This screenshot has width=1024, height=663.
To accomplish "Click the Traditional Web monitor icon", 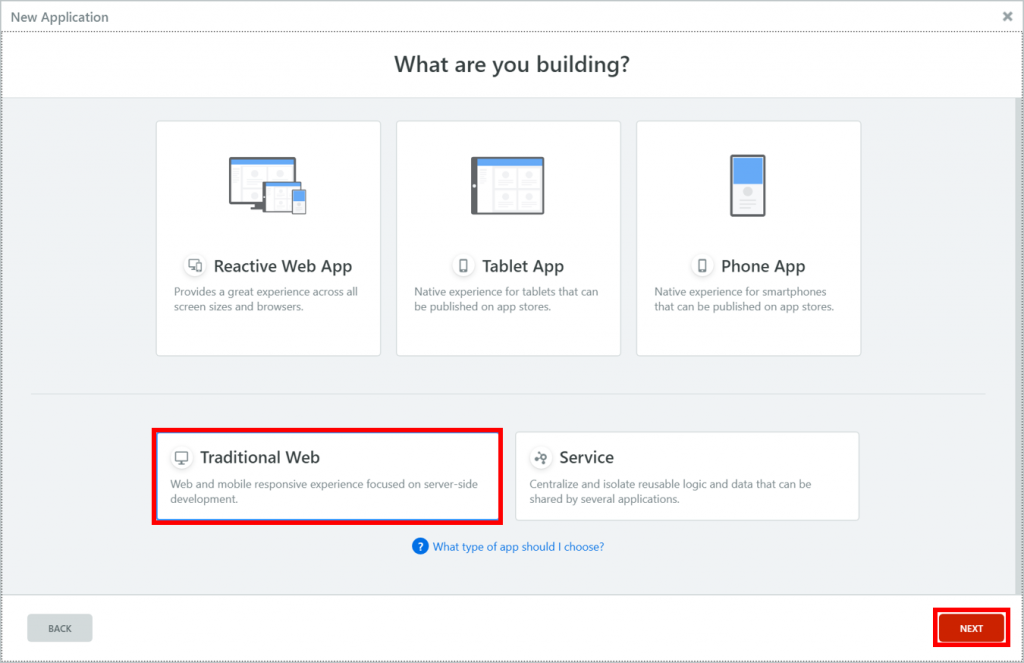I will coord(181,458).
